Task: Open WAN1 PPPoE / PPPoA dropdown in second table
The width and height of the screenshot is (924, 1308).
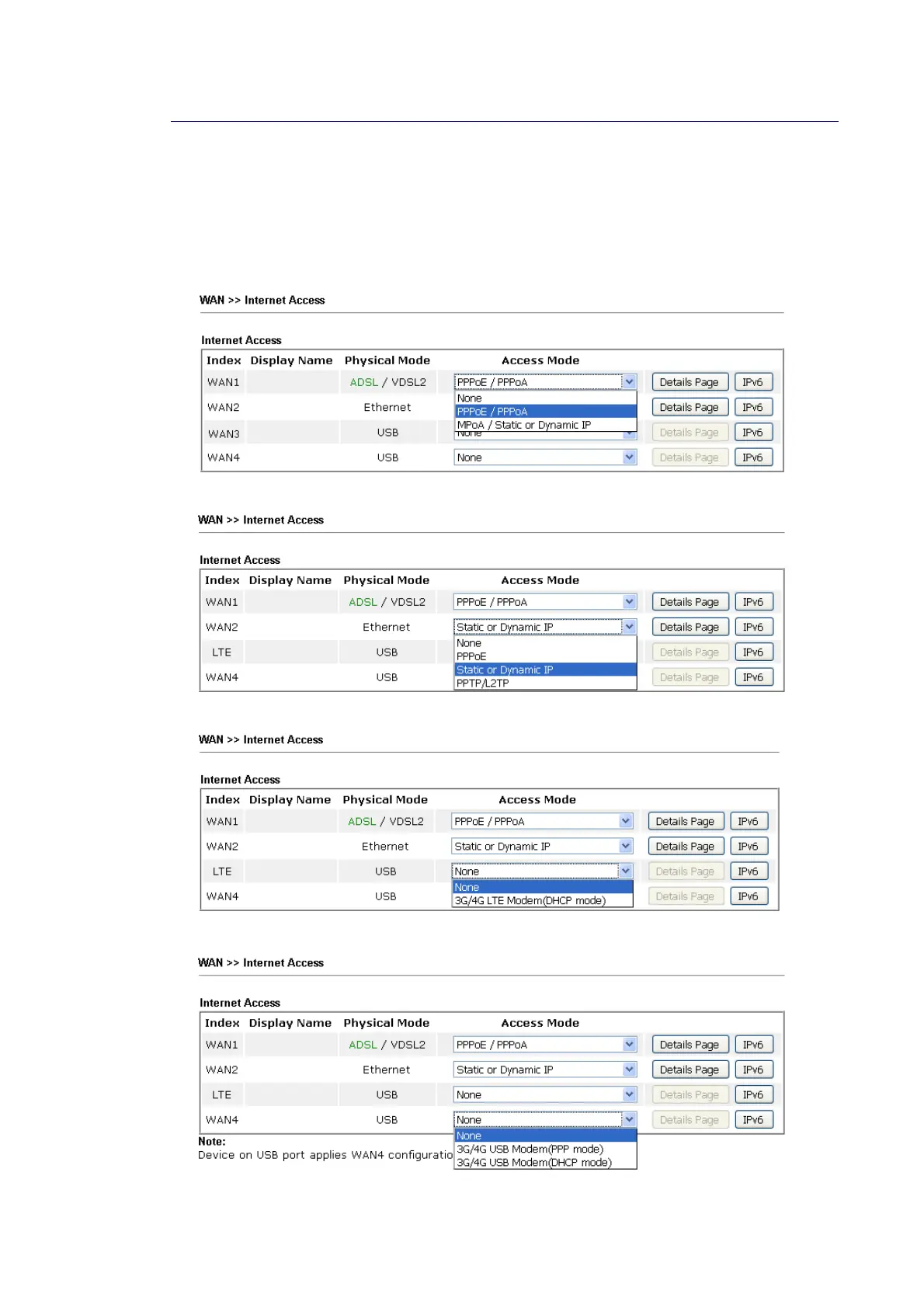Action: [x=545, y=602]
